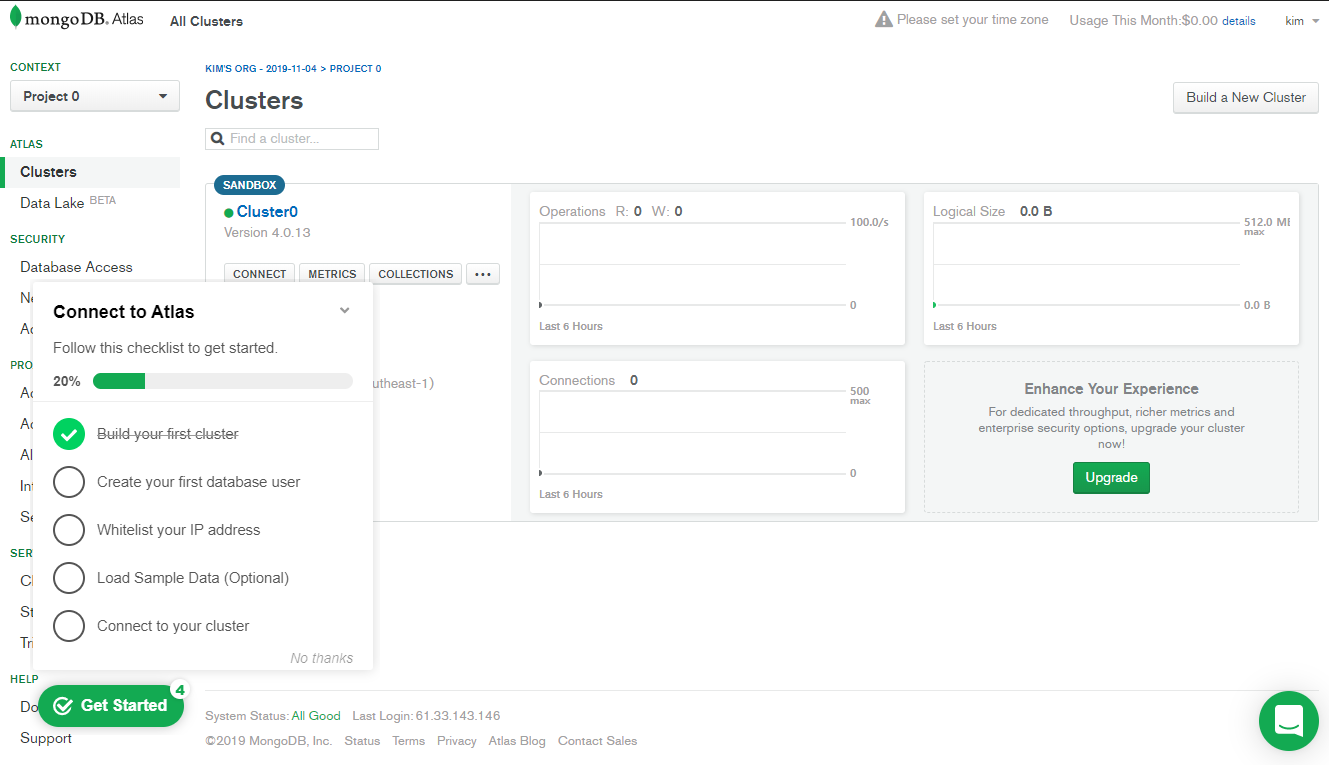Click the Get Started notification badge 4
1329x765 pixels.
[x=179, y=689]
